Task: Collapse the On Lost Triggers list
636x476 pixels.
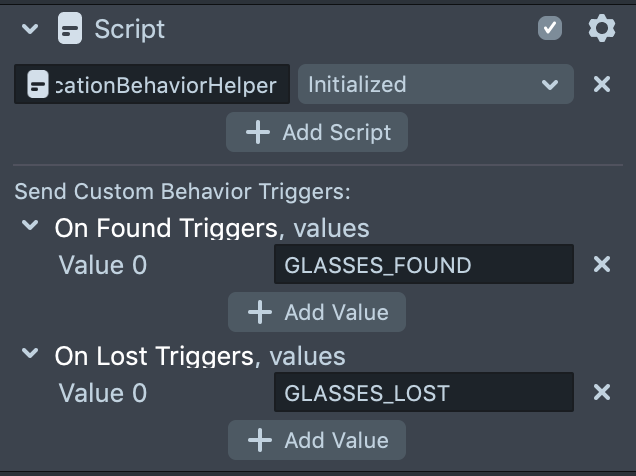Action: tap(30, 355)
